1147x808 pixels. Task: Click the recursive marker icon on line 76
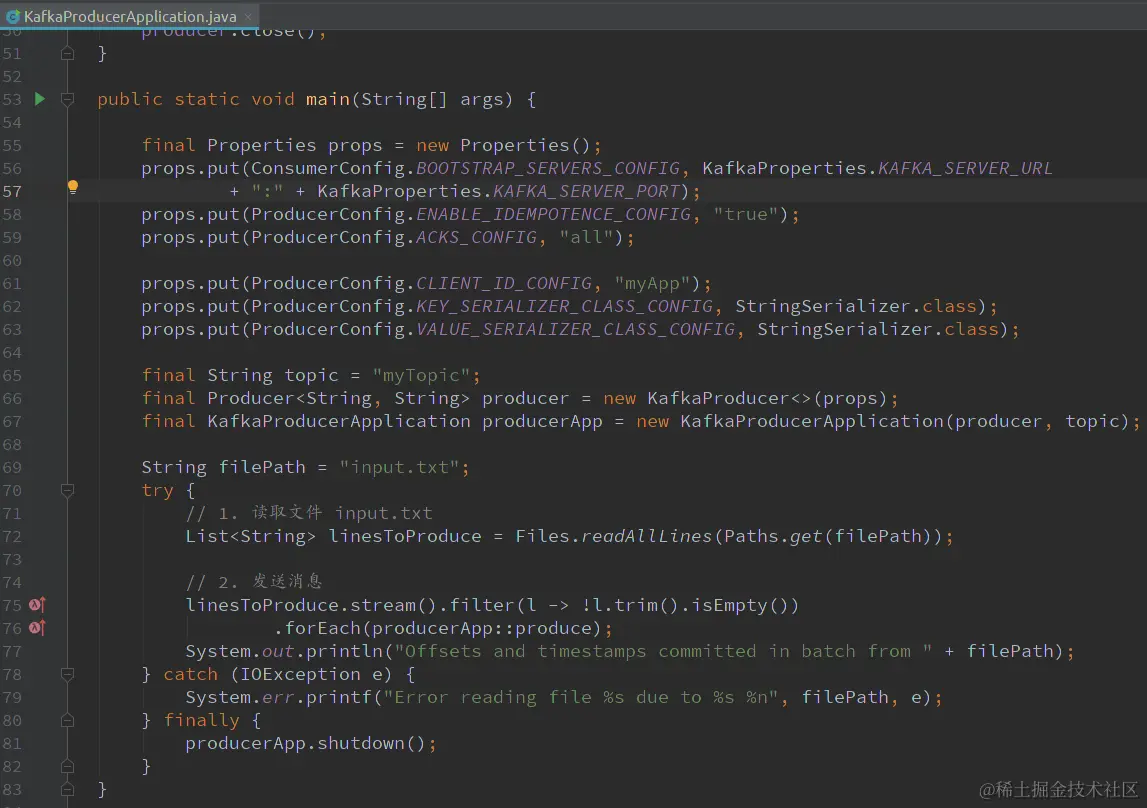click(37, 627)
